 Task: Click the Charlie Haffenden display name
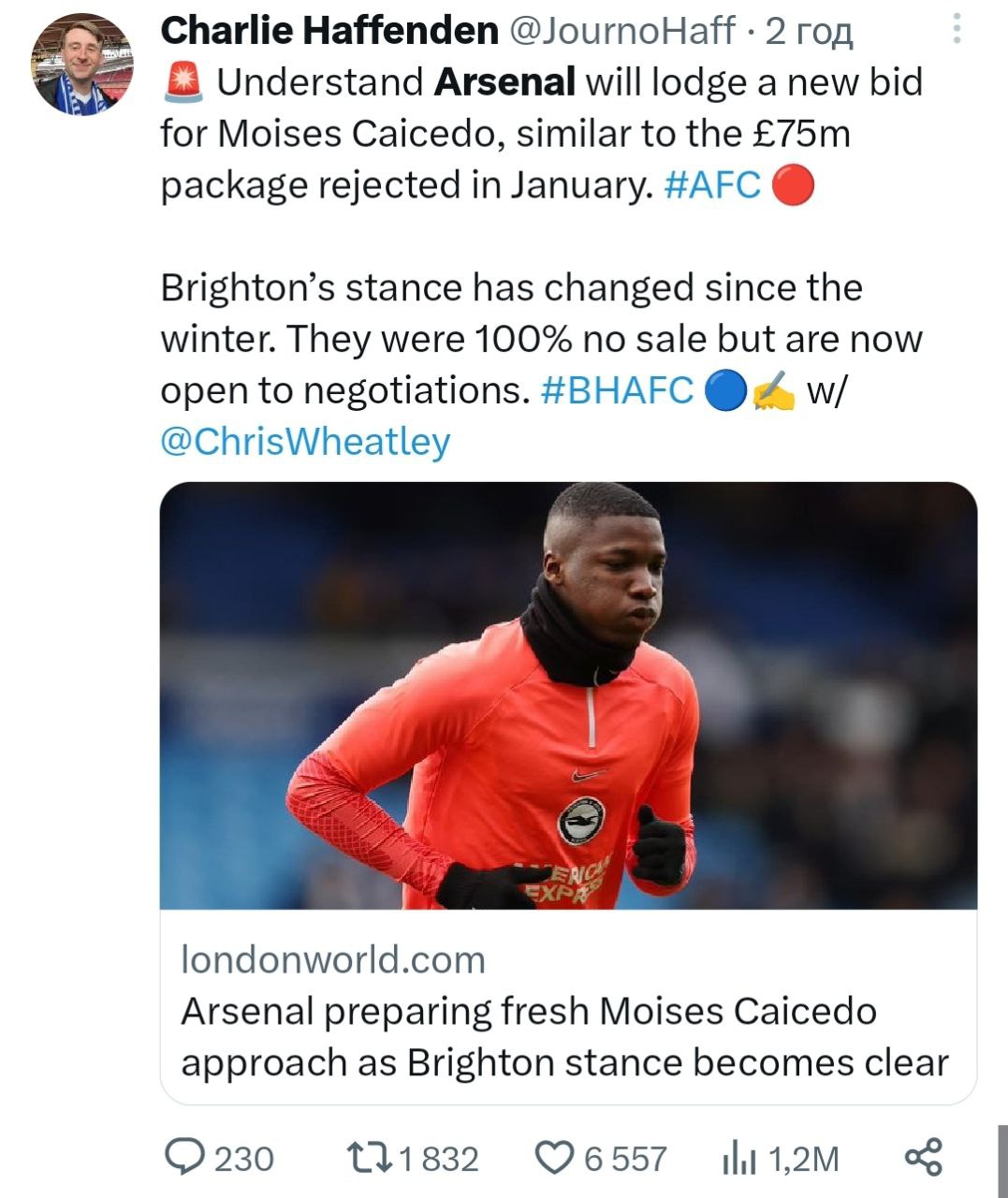pos(329,31)
